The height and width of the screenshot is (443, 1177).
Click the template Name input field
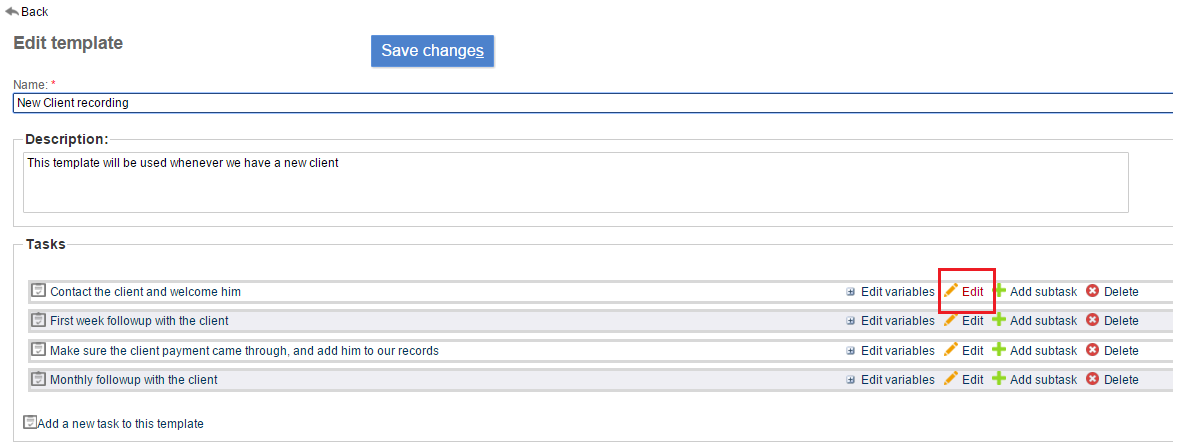click(590, 103)
